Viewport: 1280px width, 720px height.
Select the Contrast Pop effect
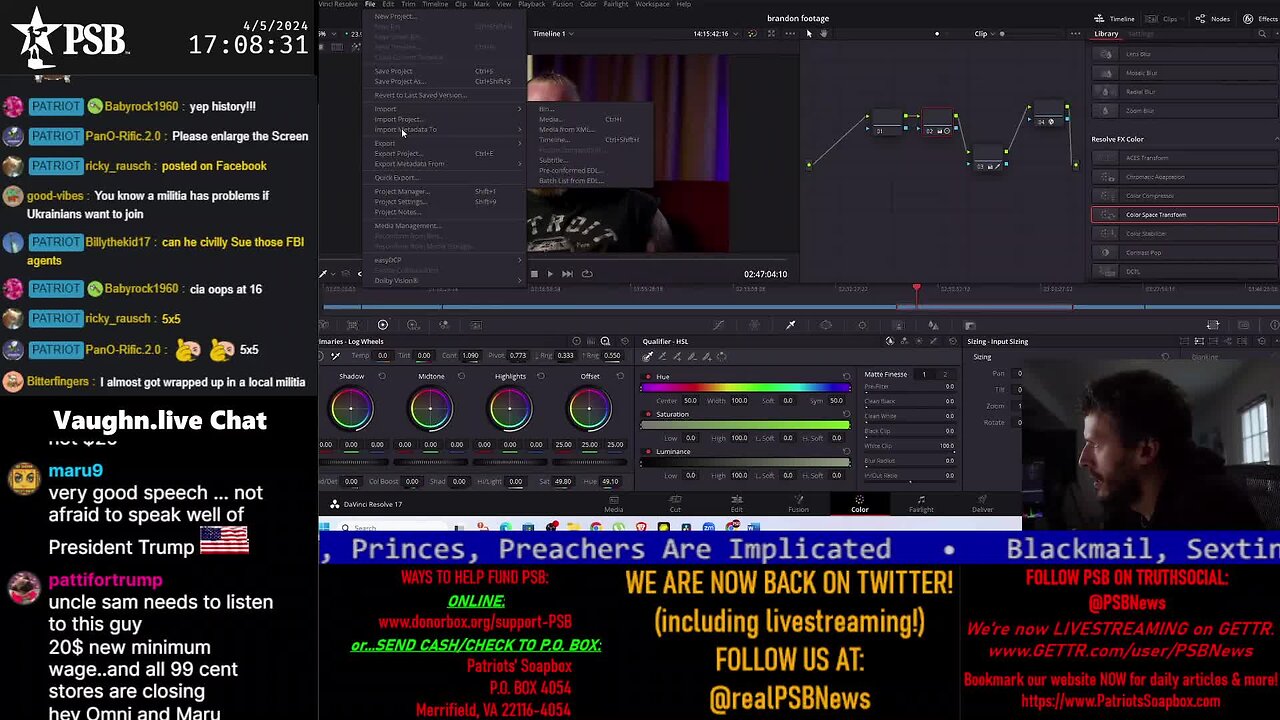[x=1184, y=252]
